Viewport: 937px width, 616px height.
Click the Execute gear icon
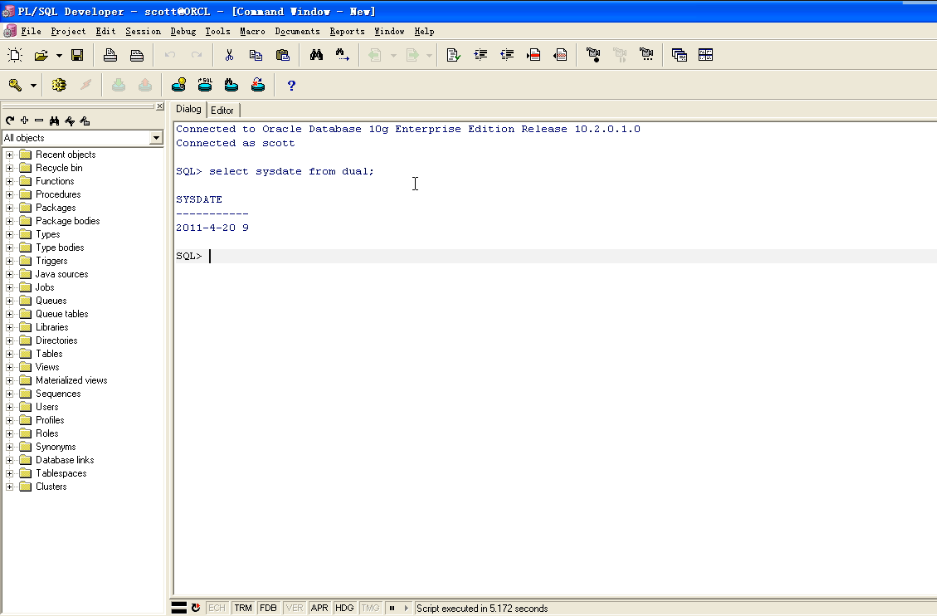[59, 85]
